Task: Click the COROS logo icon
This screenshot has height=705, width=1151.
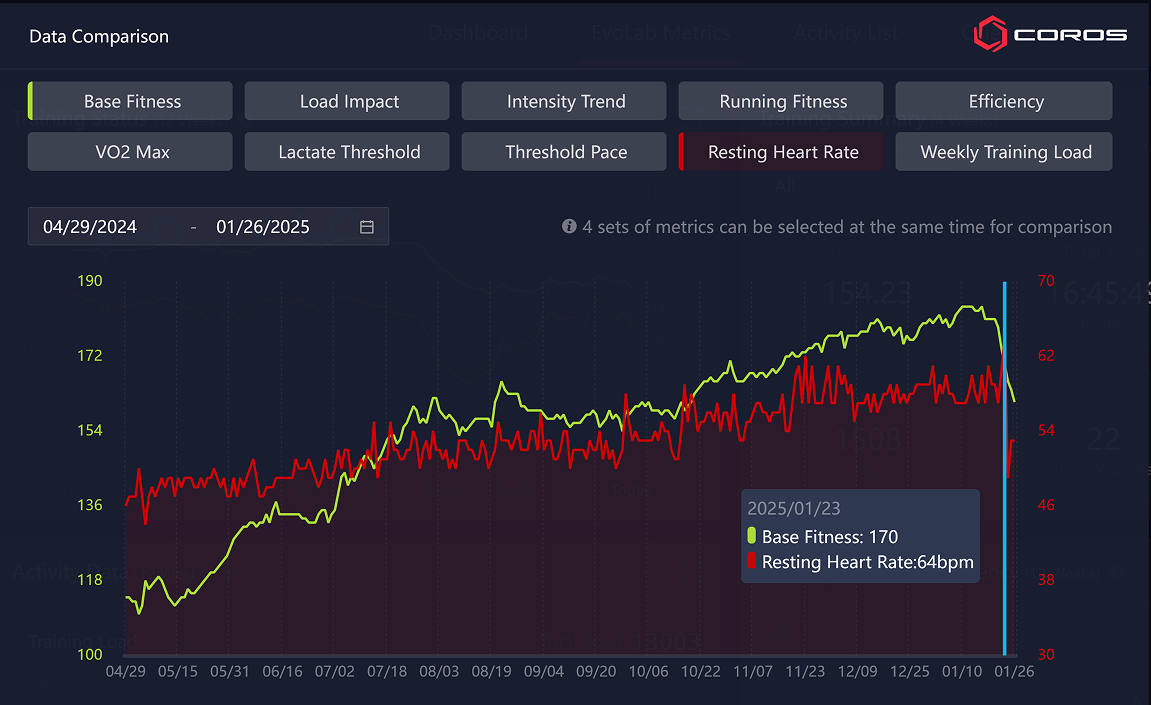Action: [x=989, y=34]
